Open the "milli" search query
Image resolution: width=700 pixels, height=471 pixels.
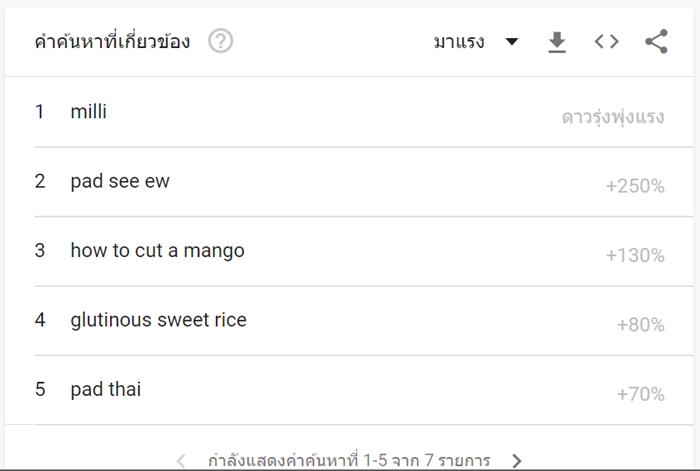[x=88, y=112]
